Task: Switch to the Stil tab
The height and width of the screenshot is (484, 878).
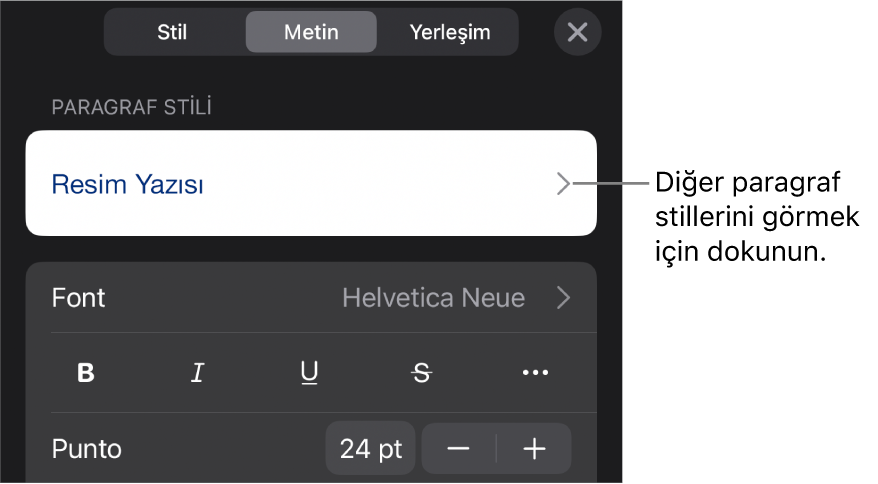Action: pyautogui.click(x=172, y=32)
